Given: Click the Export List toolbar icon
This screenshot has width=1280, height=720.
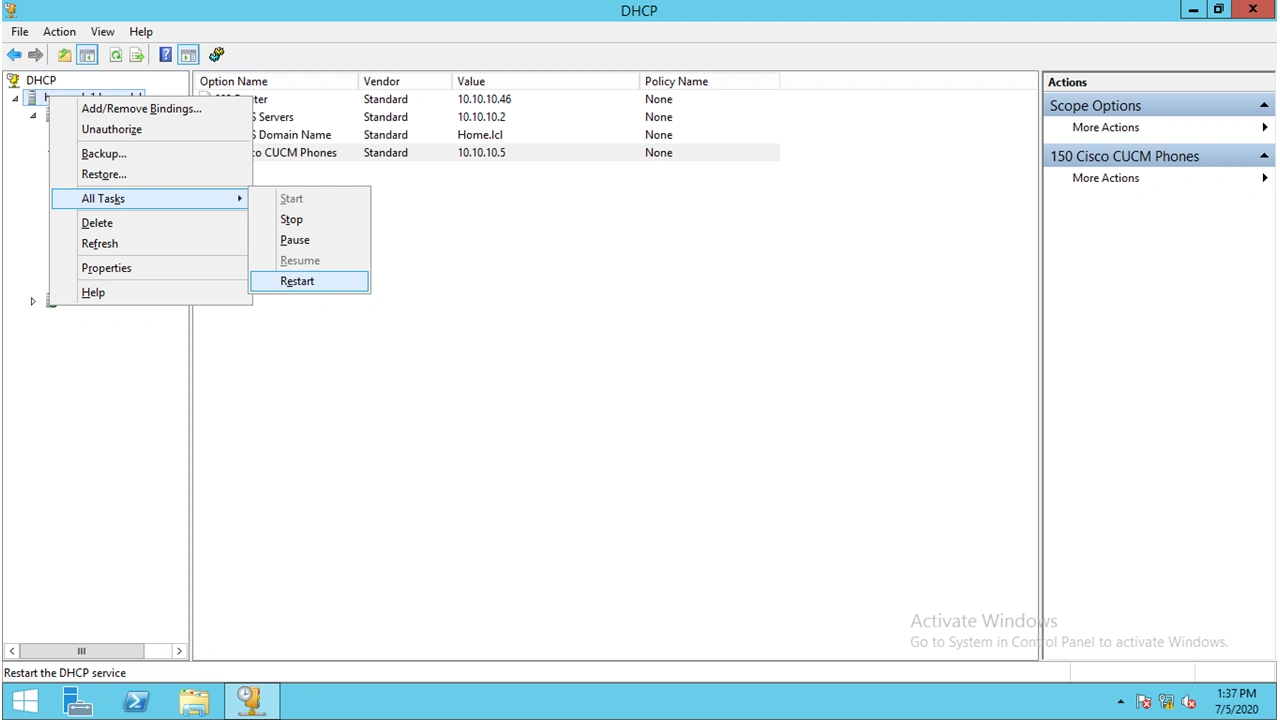Looking at the screenshot, I should [137, 55].
